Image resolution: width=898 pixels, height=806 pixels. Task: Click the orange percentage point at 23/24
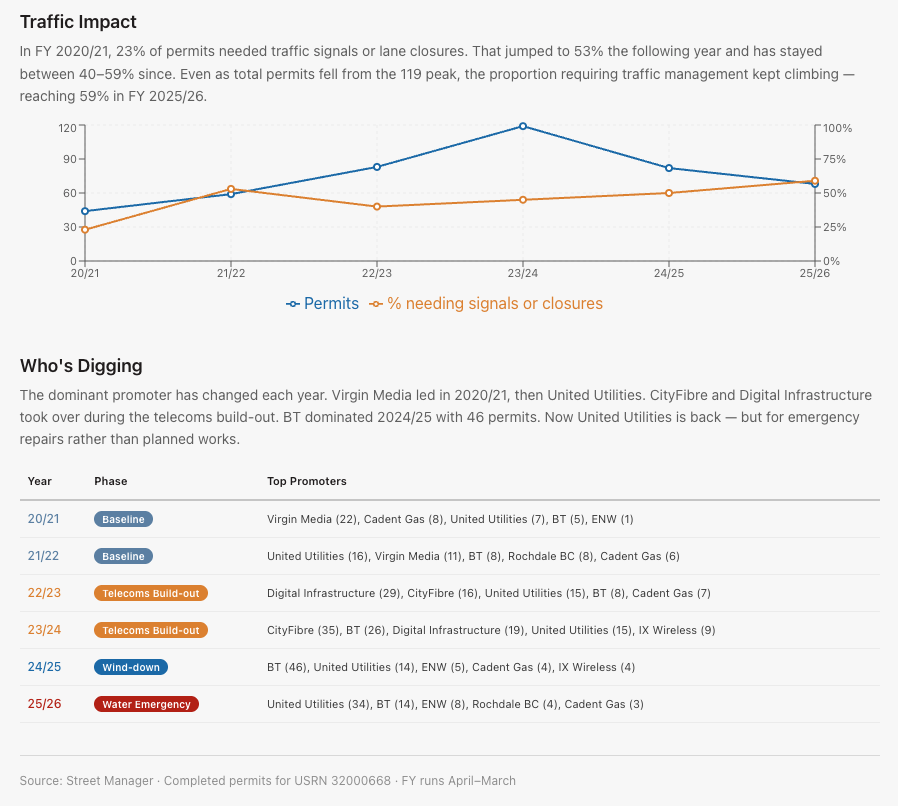(523, 200)
